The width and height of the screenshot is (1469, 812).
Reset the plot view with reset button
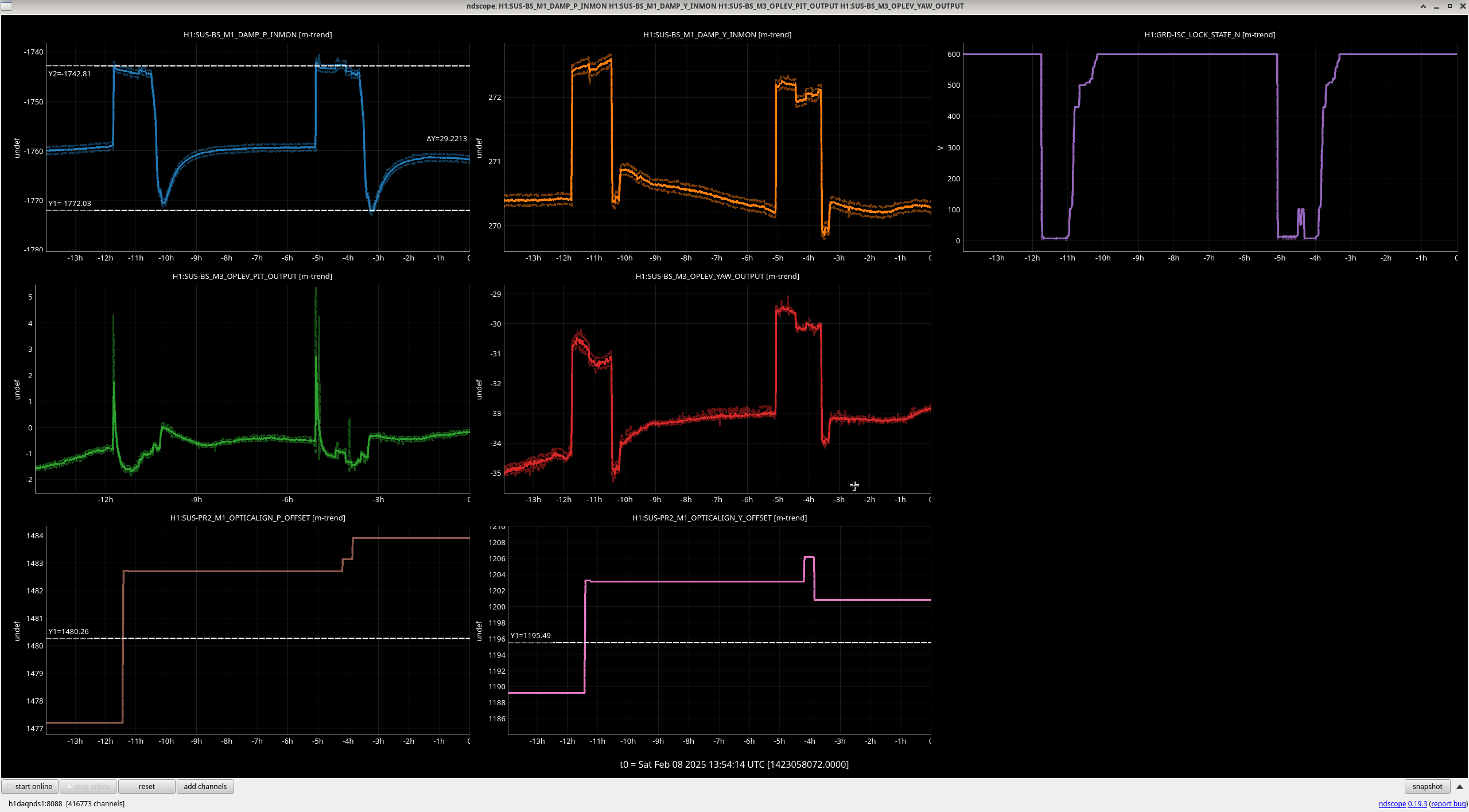point(147,786)
